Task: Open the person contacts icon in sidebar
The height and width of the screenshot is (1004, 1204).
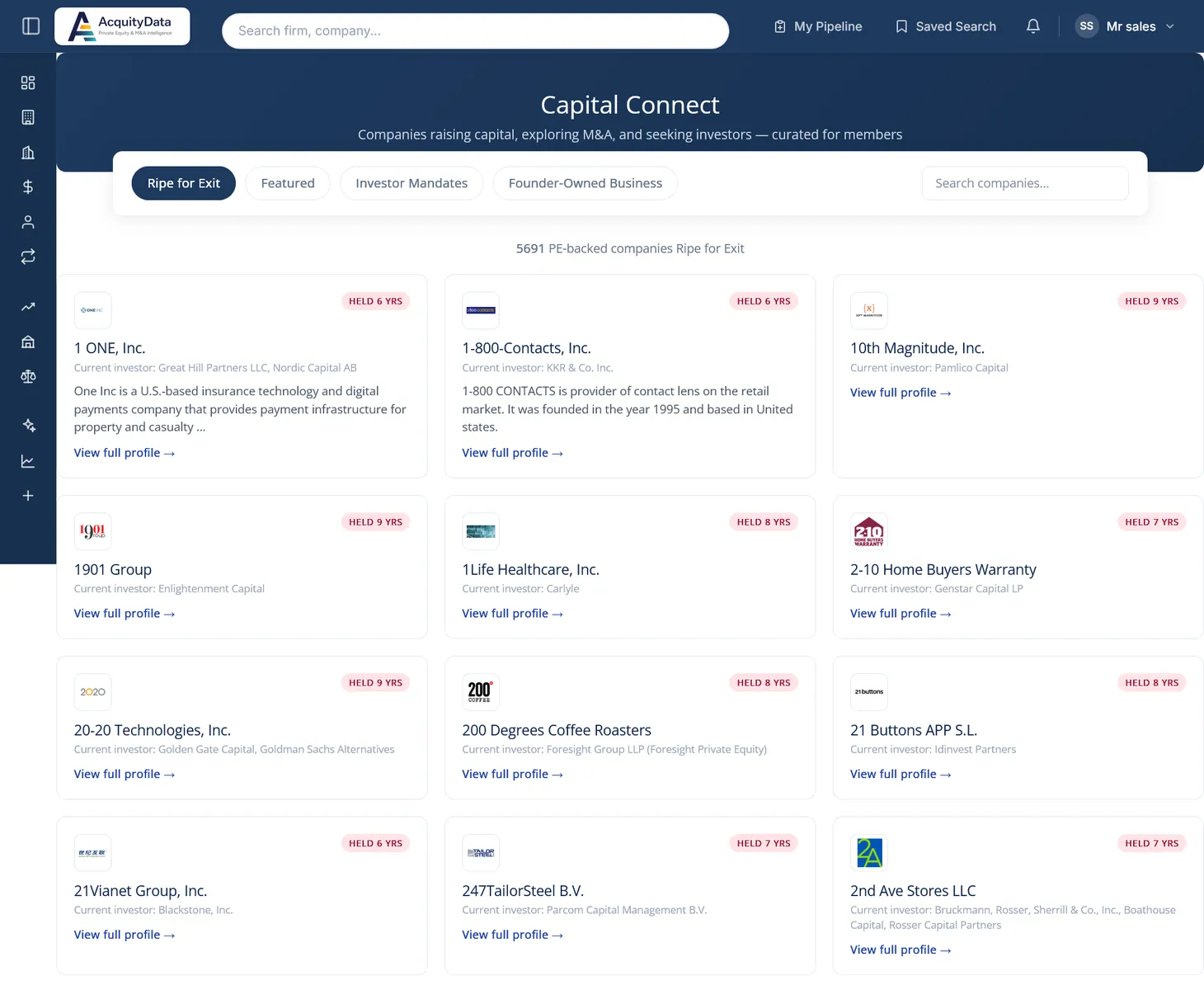Action: (28, 222)
